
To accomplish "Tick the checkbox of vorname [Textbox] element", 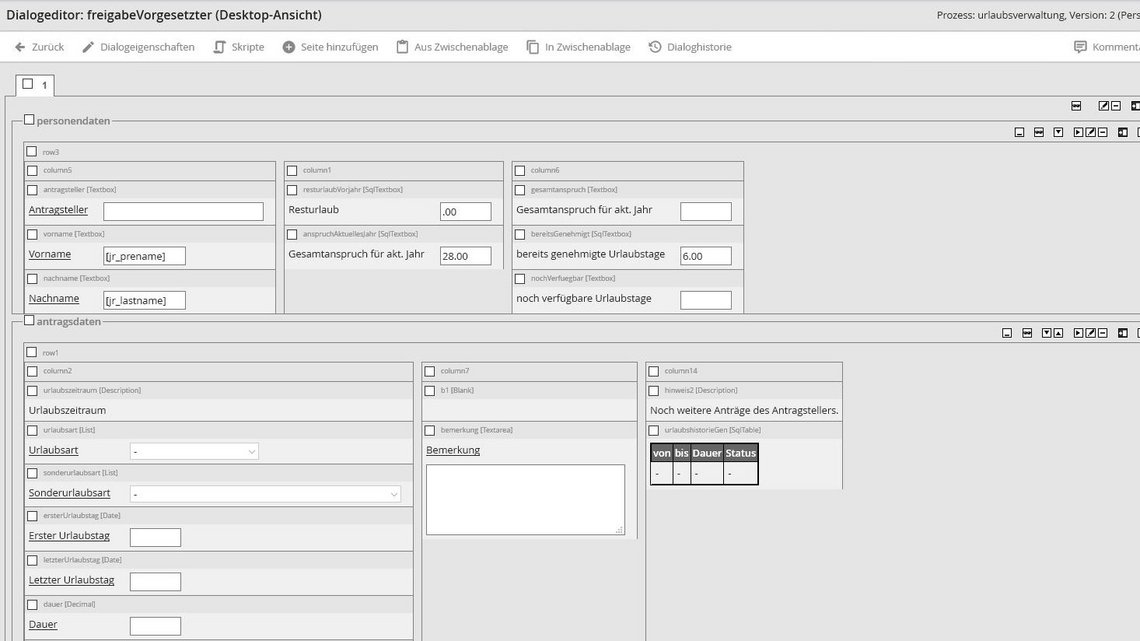I will click(31, 233).
